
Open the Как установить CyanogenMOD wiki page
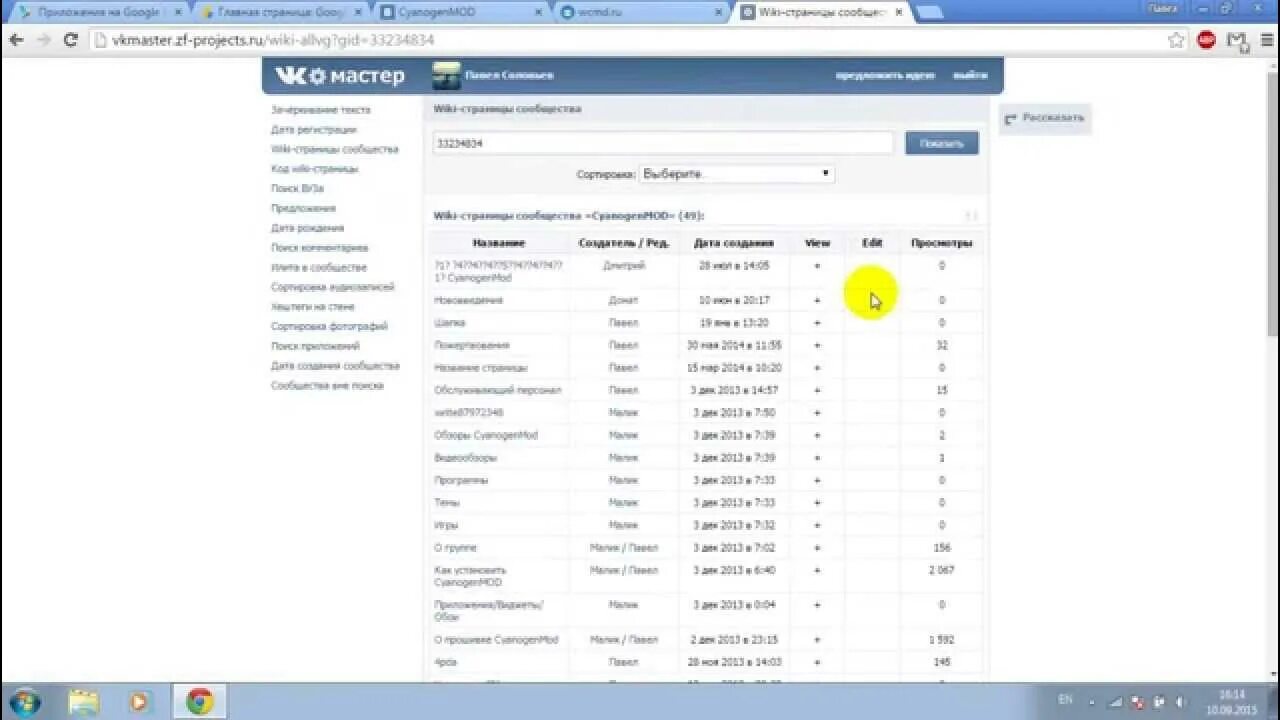point(471,576)
